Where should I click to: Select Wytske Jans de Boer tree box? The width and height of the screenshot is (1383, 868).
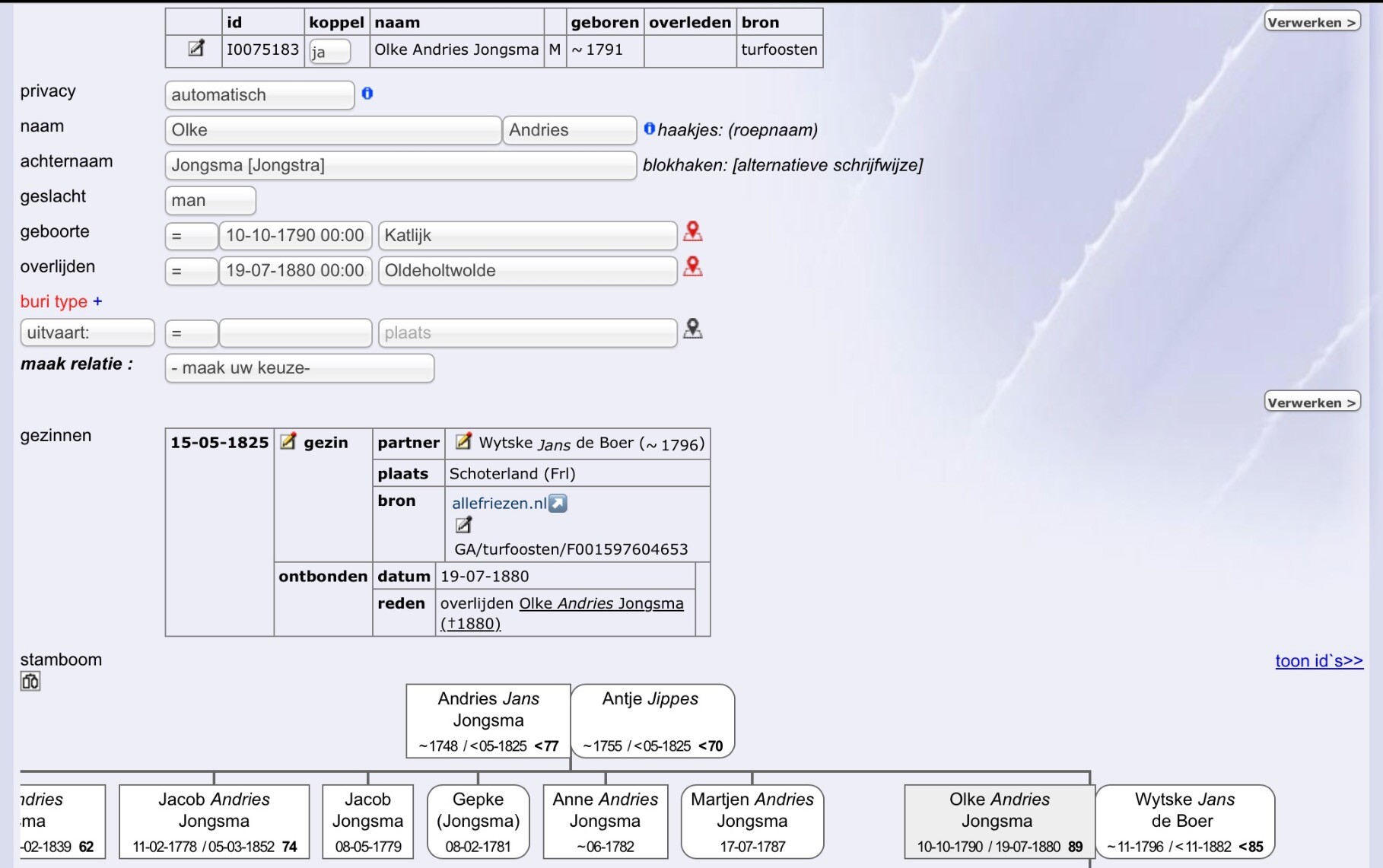point(1185,822)
